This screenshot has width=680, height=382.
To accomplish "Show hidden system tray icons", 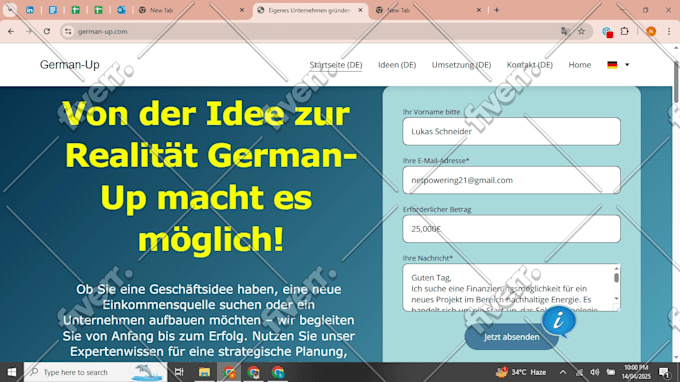I will (x=563, y=372).
